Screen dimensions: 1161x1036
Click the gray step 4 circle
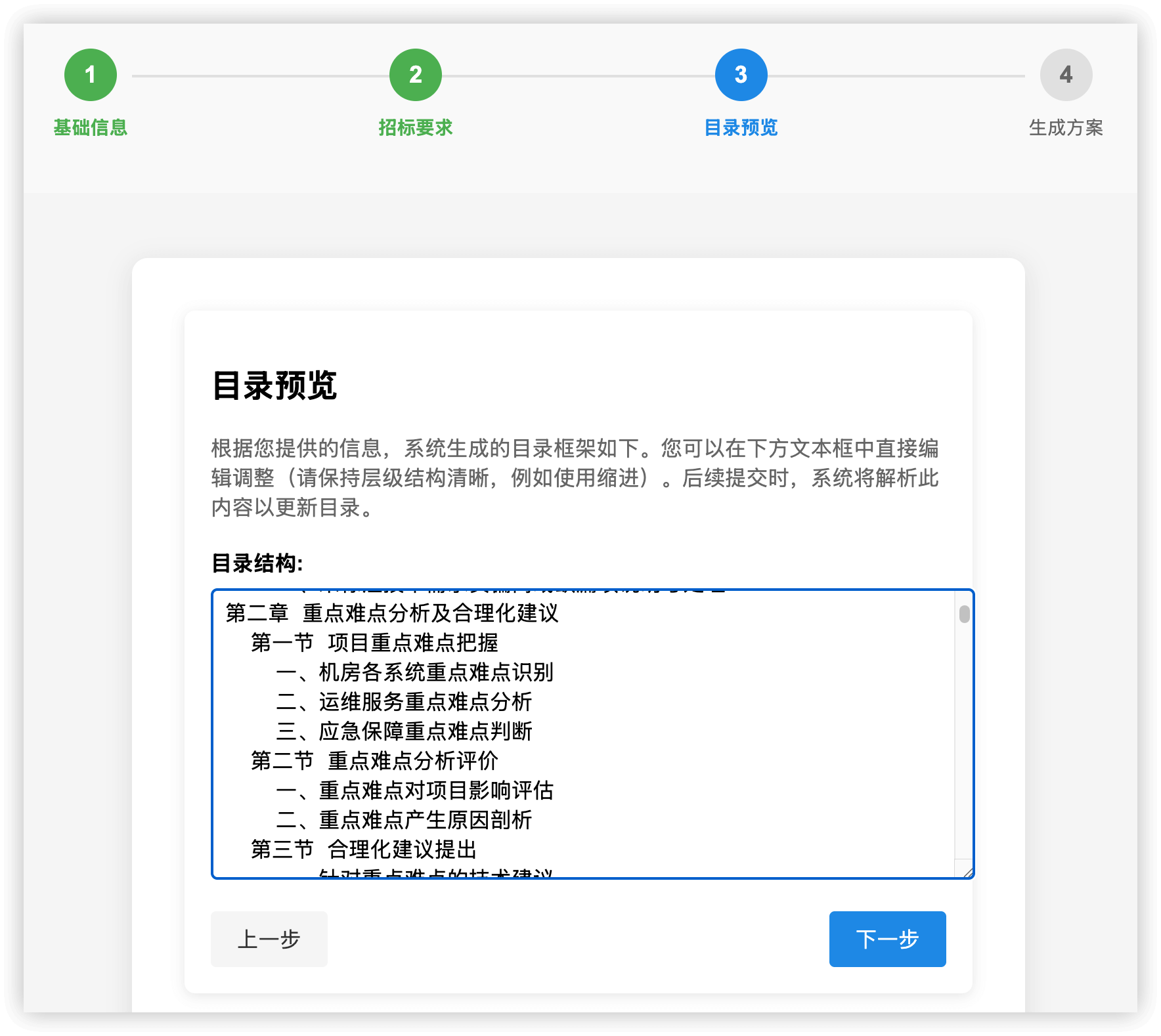(1066, 75)
